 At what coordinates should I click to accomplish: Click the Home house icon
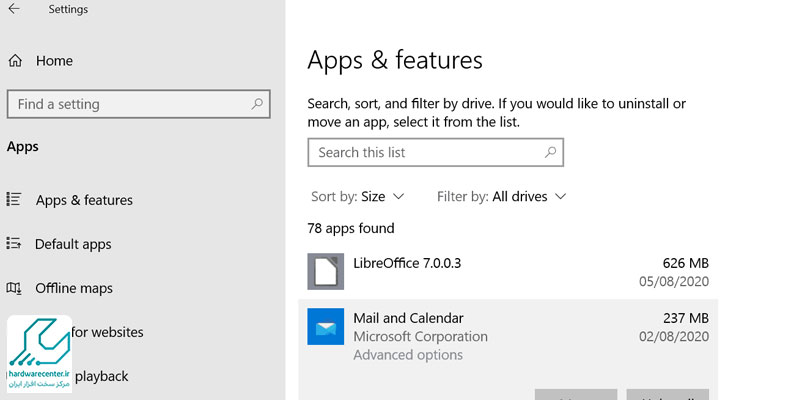click(x=15, y=61)
